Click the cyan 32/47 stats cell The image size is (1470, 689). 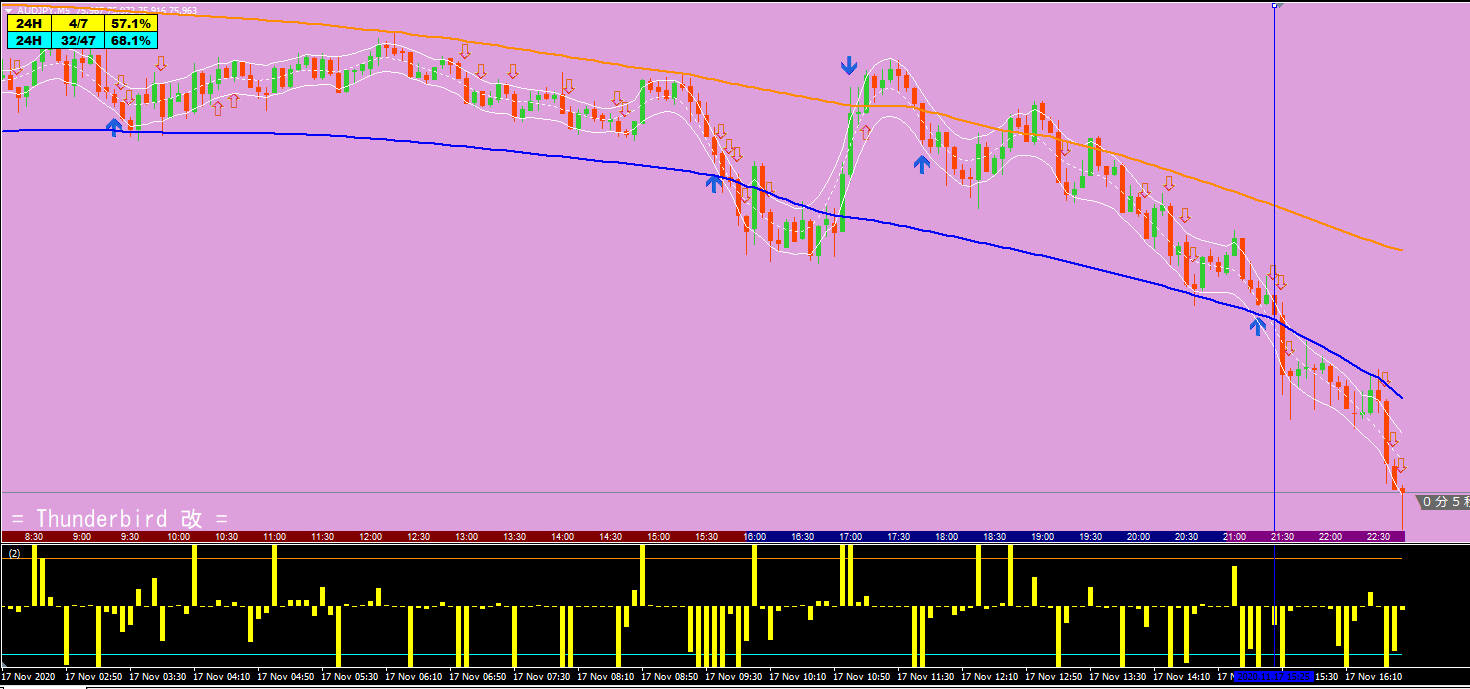(79, 40)
